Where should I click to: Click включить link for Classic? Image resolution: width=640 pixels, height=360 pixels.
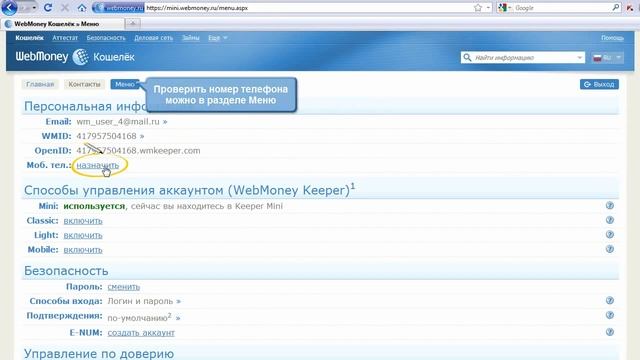[83, 221]
